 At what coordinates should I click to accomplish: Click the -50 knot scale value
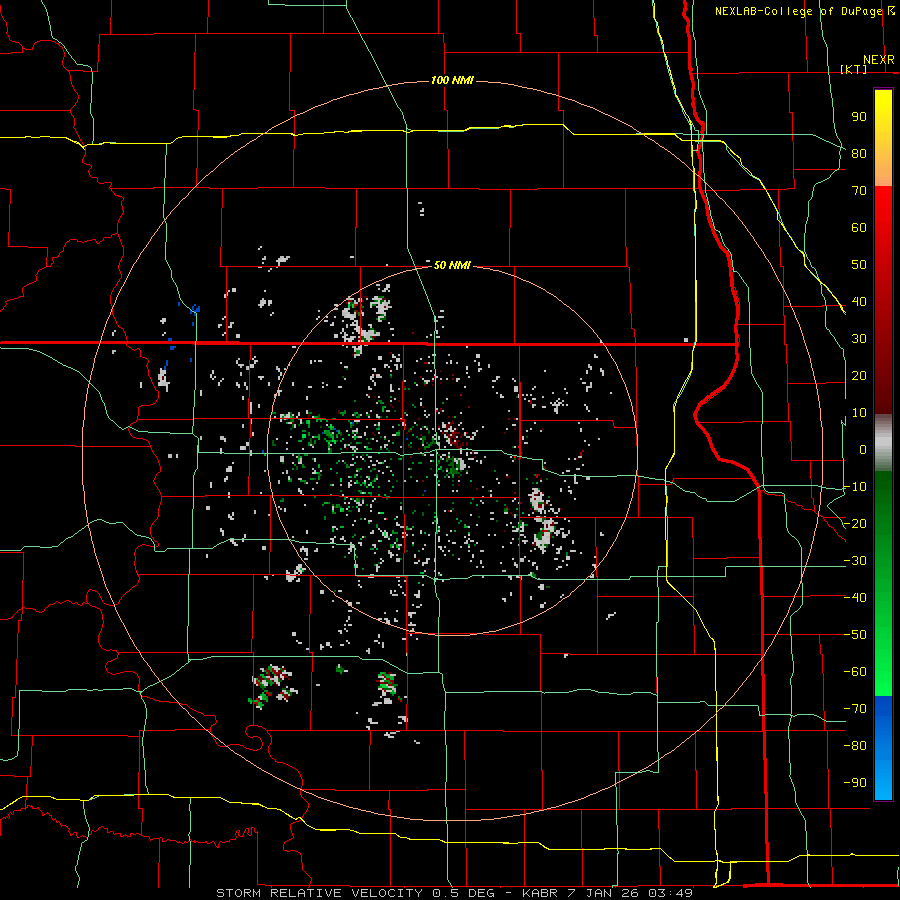(x=855, y=635)
